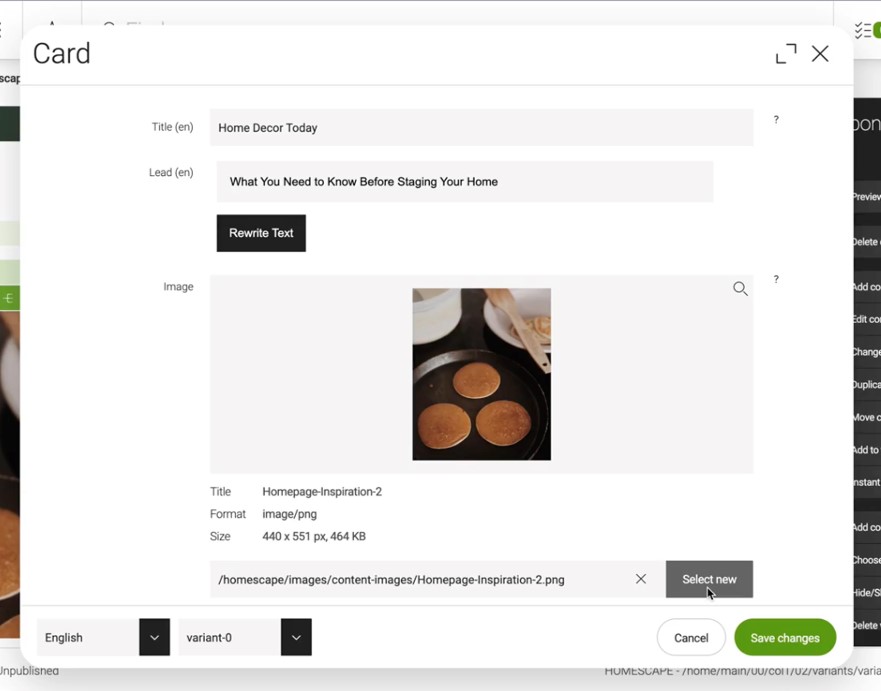The width and height of the screenshot is (881, 691).
Task: Select Preview in the right side menu
Action: click(866, 197)
